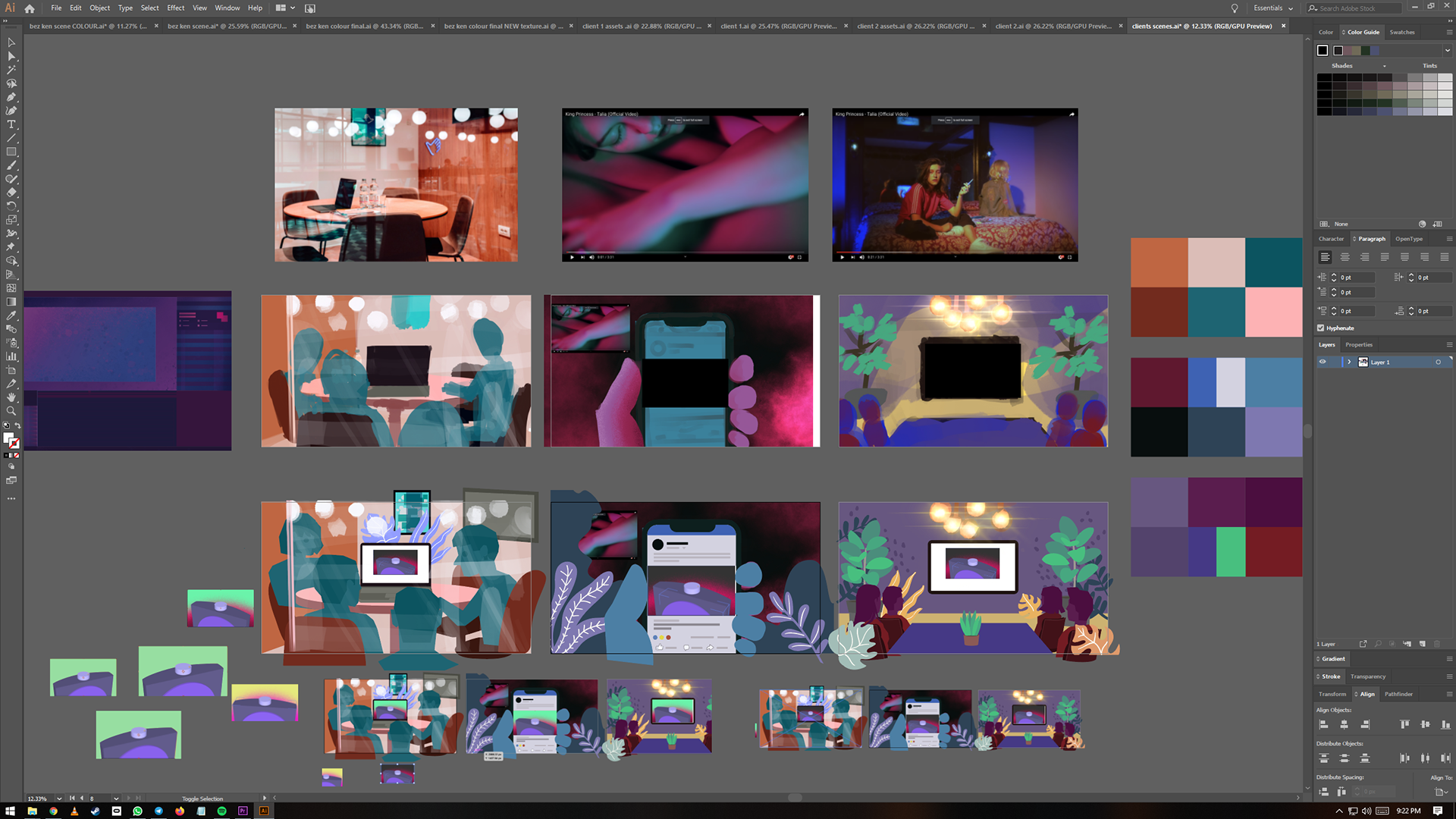Open zoom level dropdown at 12.33%
The image size is (1456, 819).
pyautogui.click(x=59, y=798)
